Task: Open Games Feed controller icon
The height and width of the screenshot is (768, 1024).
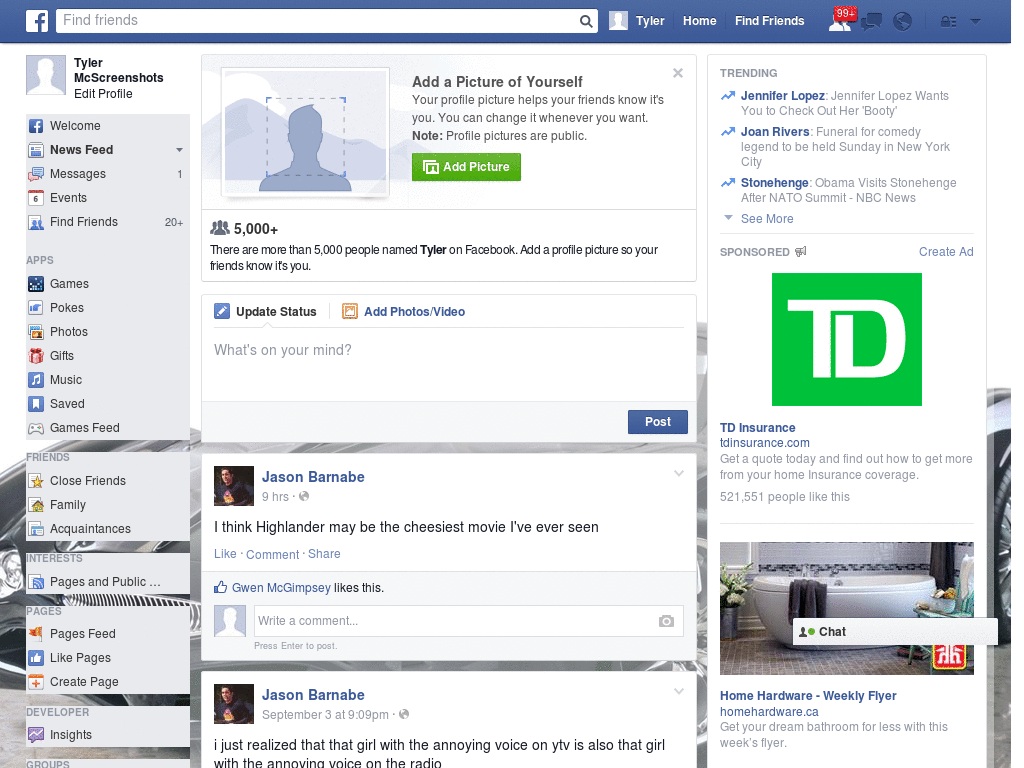Action: coord(36,428)
